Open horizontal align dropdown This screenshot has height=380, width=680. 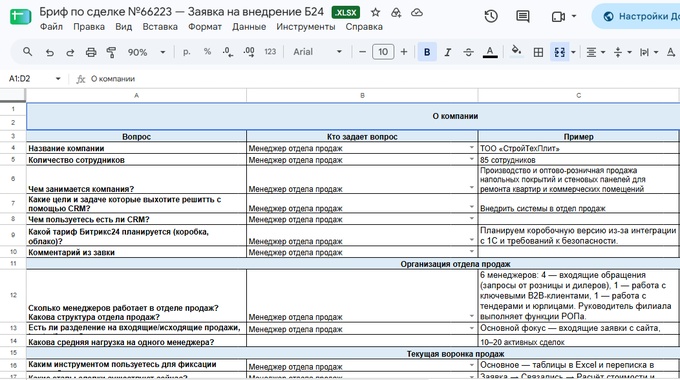coord(595,52)
